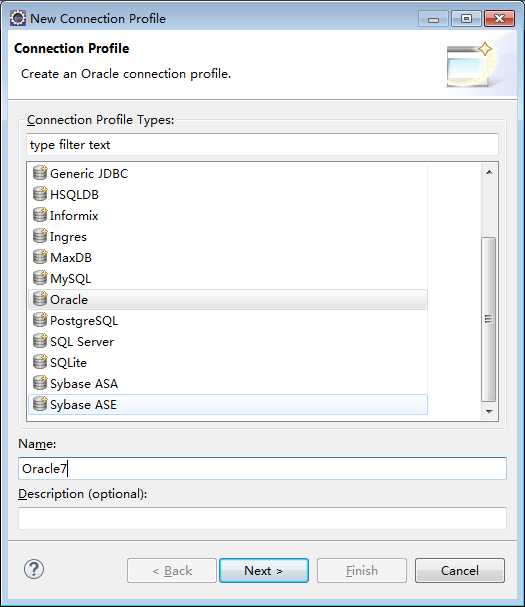Click the PostgreSQL database icon
This screenshot has height=607, width=525.
pyautogui.click(x=40, y=320)
